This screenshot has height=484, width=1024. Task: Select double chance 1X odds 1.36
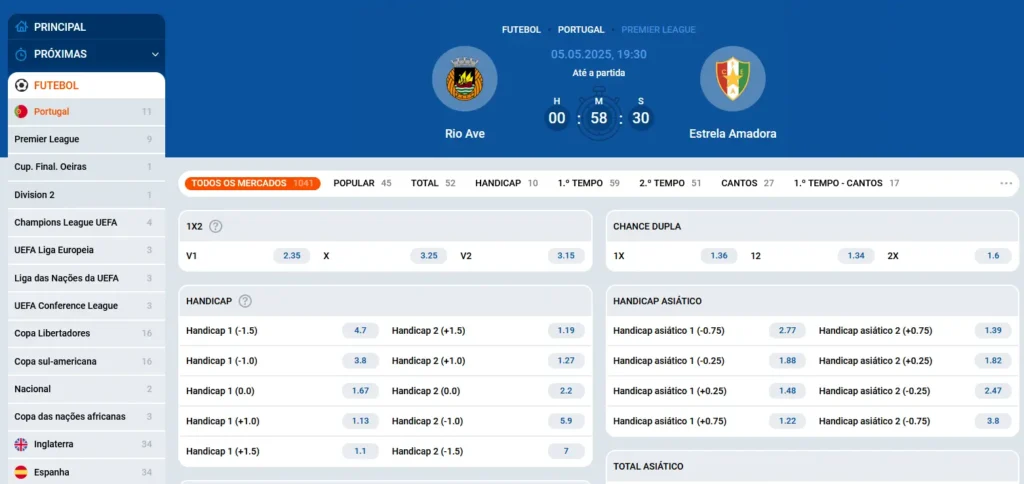(x=719, y=256)
